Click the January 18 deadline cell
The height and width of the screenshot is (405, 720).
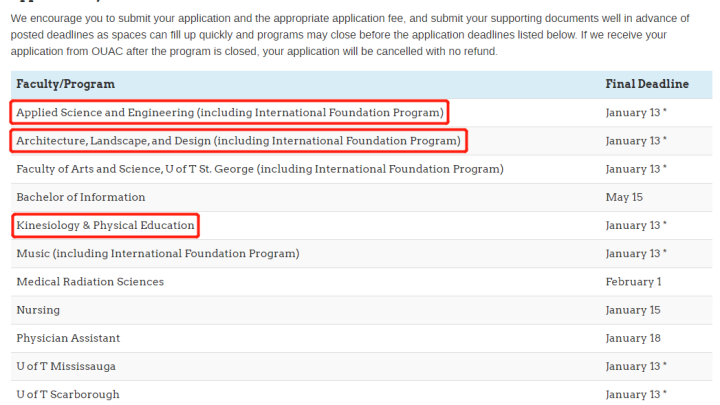(633, 338)
